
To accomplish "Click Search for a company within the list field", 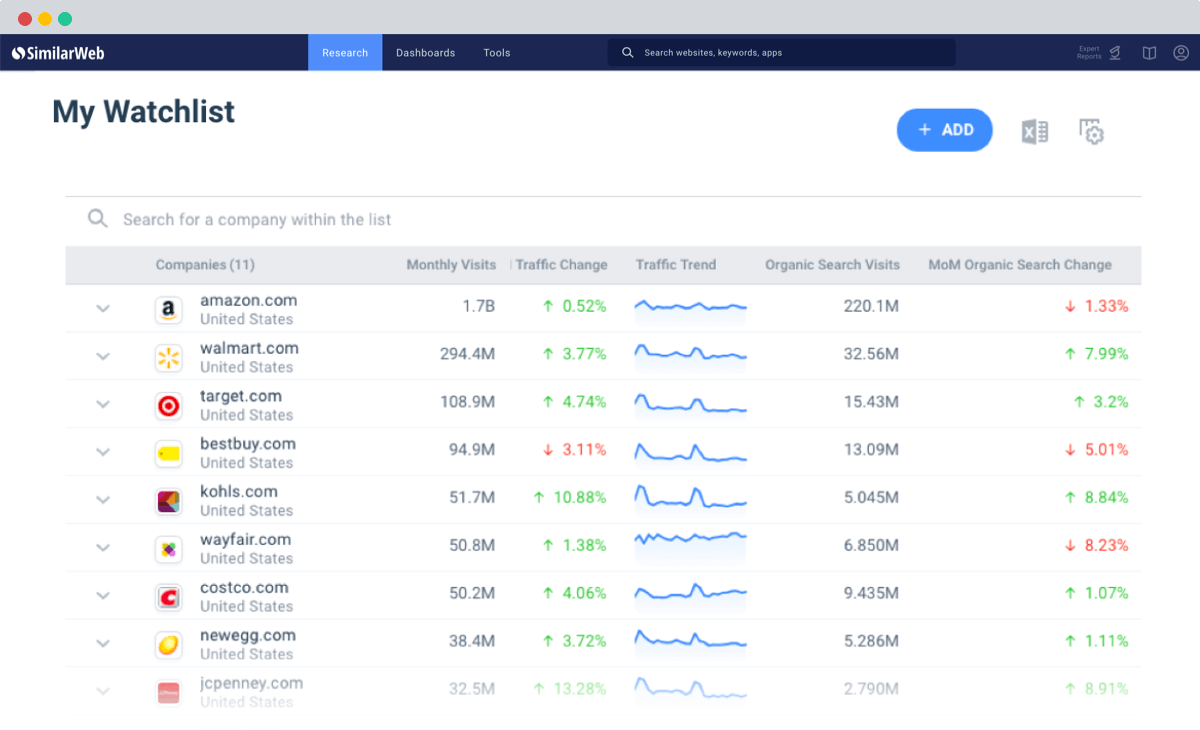I will 603,219.
